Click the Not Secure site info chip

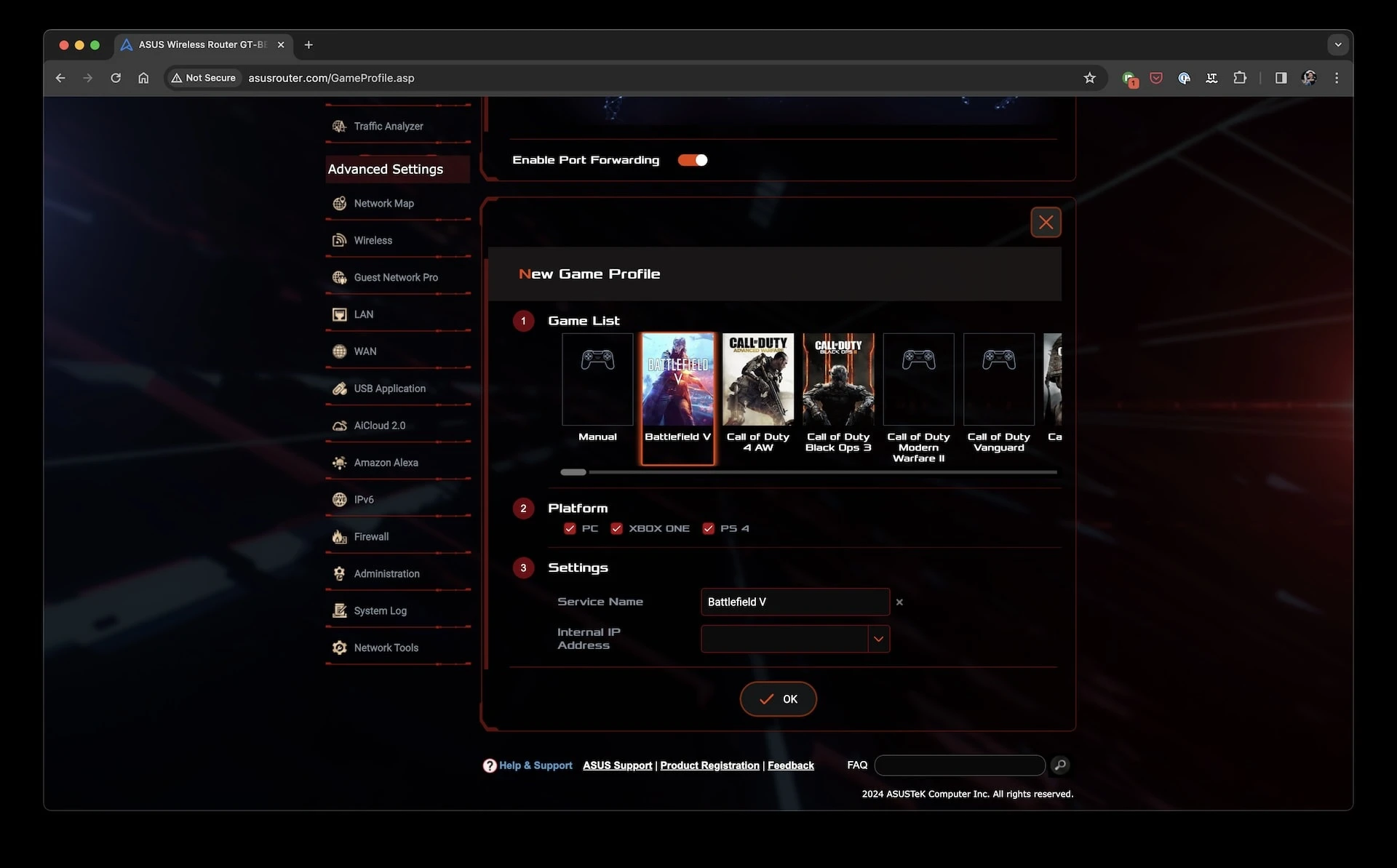coord(203,78)
